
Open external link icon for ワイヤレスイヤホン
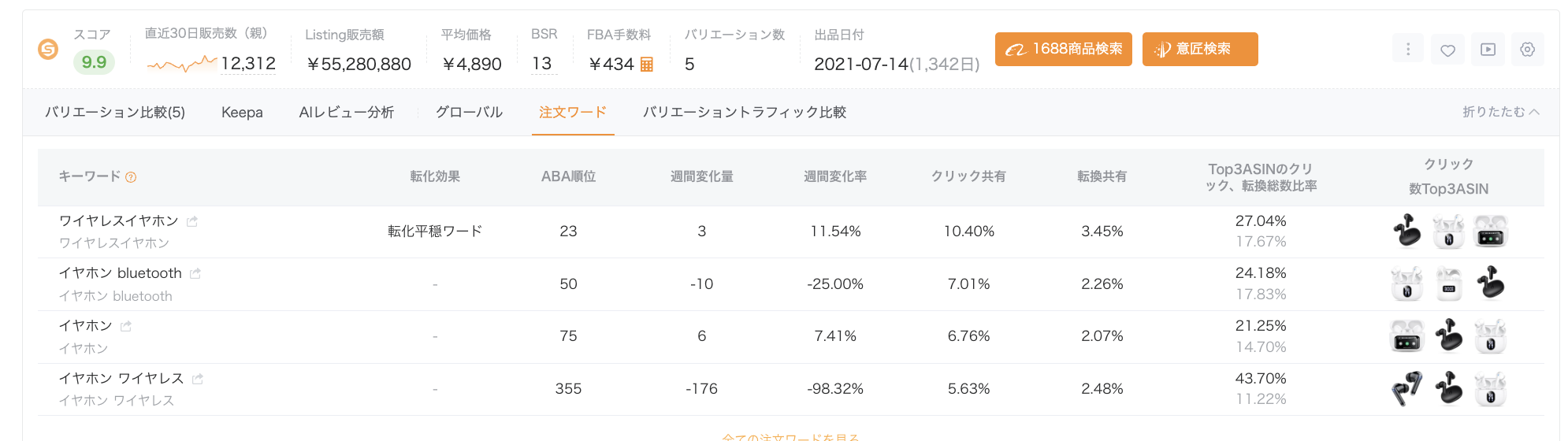(x=192, y=221)
